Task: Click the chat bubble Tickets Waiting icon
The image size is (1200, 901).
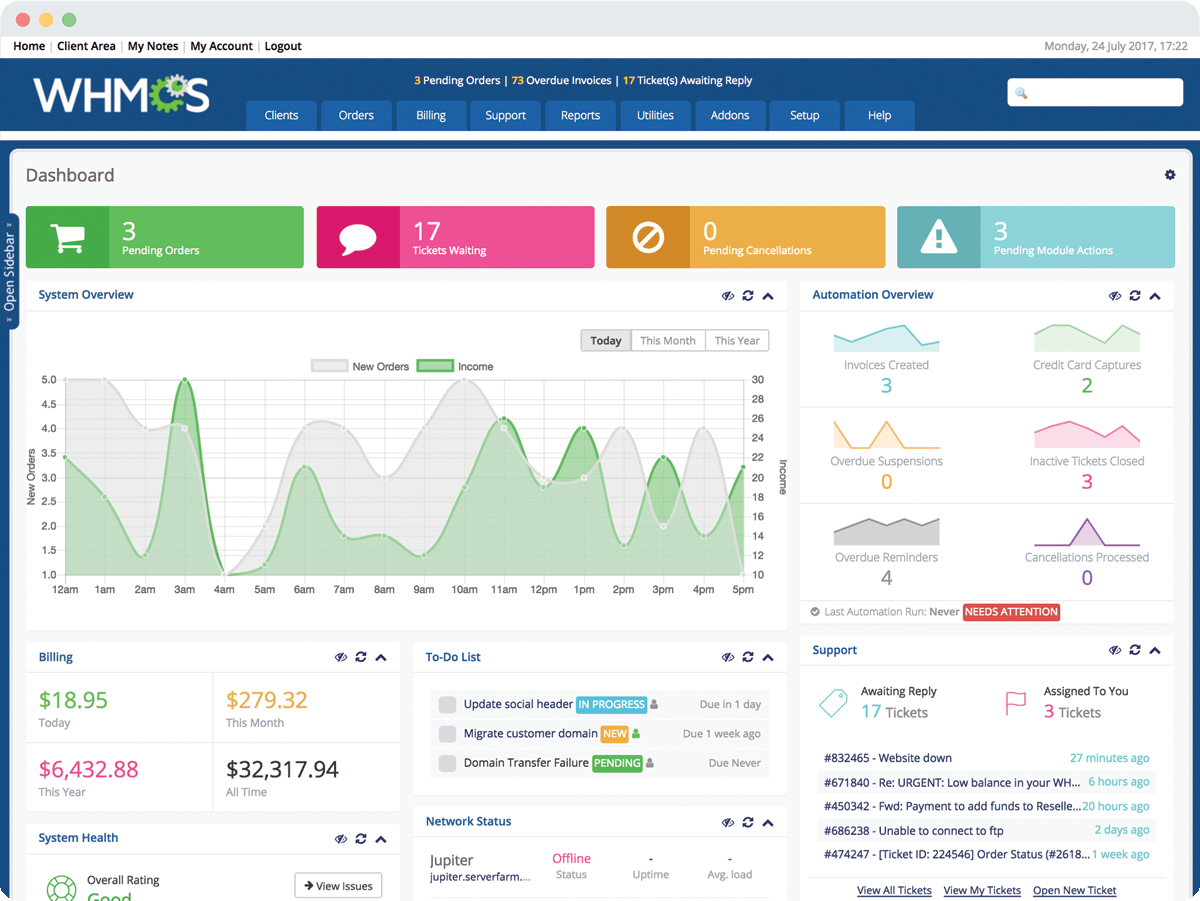Action: tap(359, 237)
